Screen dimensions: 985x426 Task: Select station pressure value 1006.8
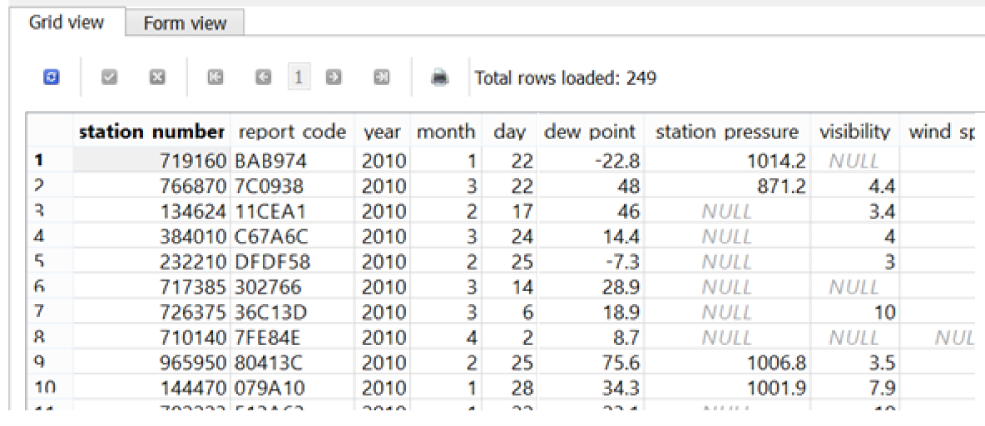tap(727, 363)
